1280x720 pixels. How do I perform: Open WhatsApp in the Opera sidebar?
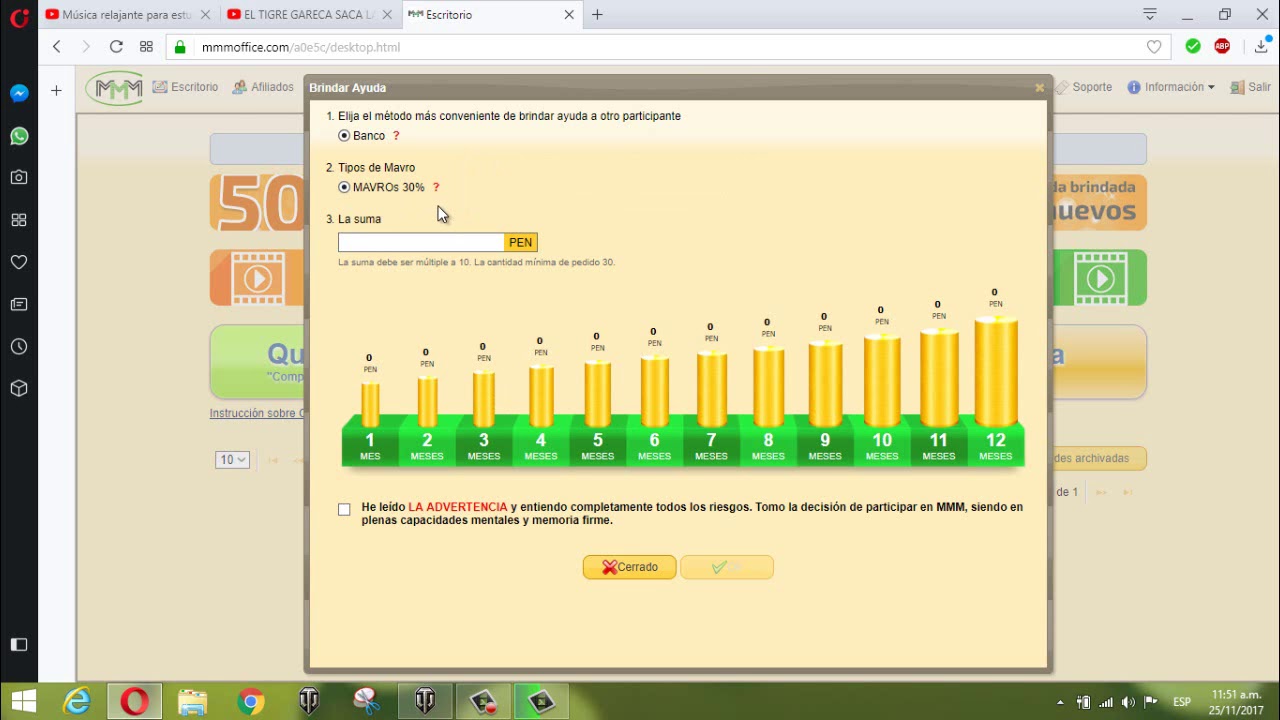click(19, 136)
